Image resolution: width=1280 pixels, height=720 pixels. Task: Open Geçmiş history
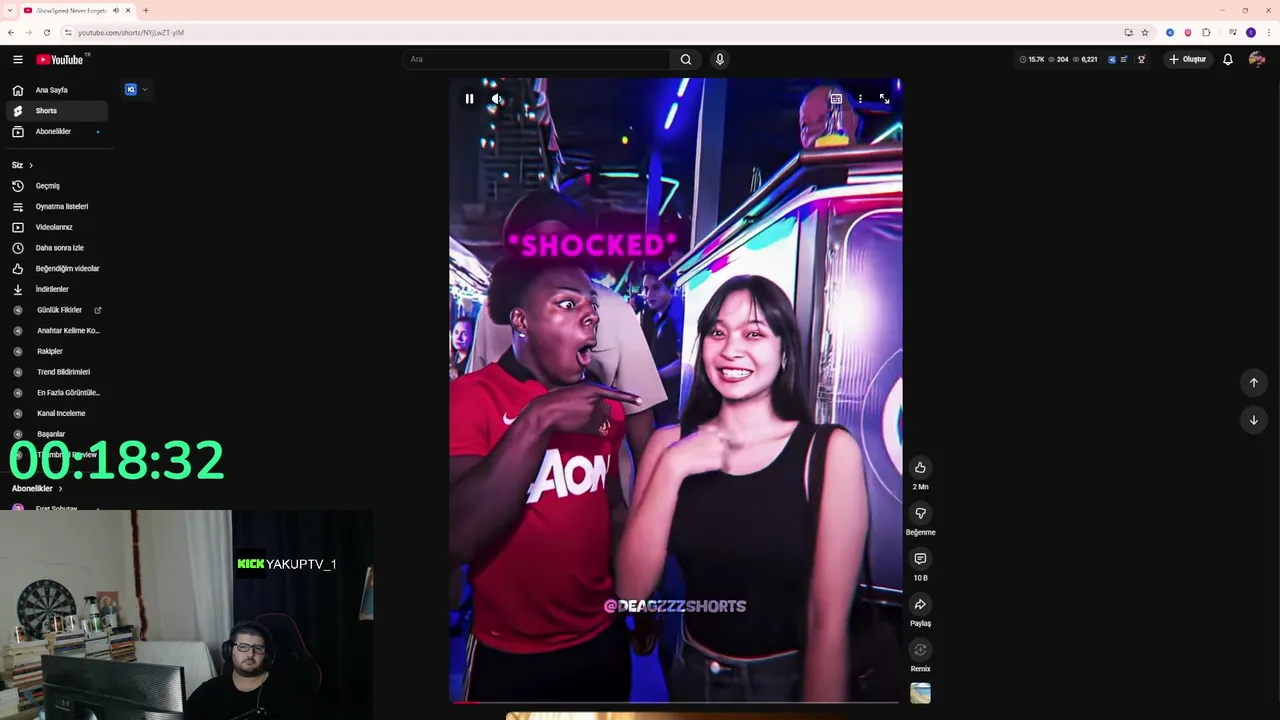coord(56,186)
